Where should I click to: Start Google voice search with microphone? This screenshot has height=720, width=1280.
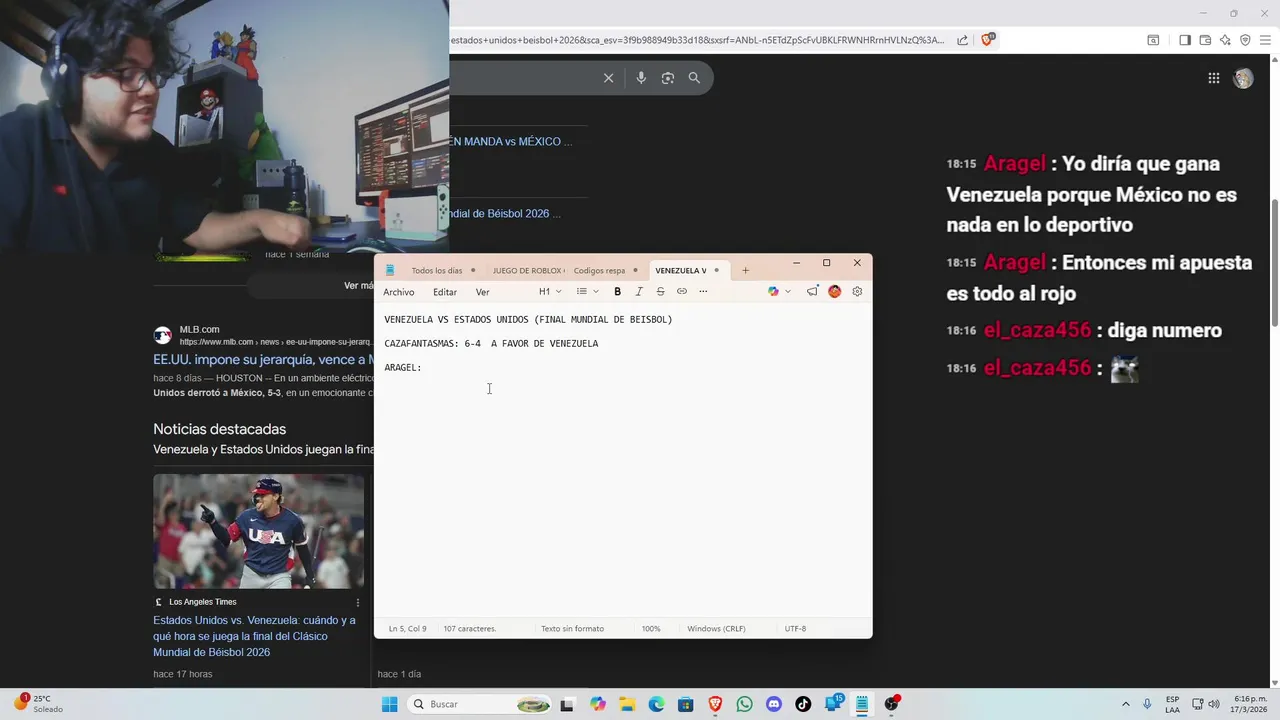(x=641, y=78)
